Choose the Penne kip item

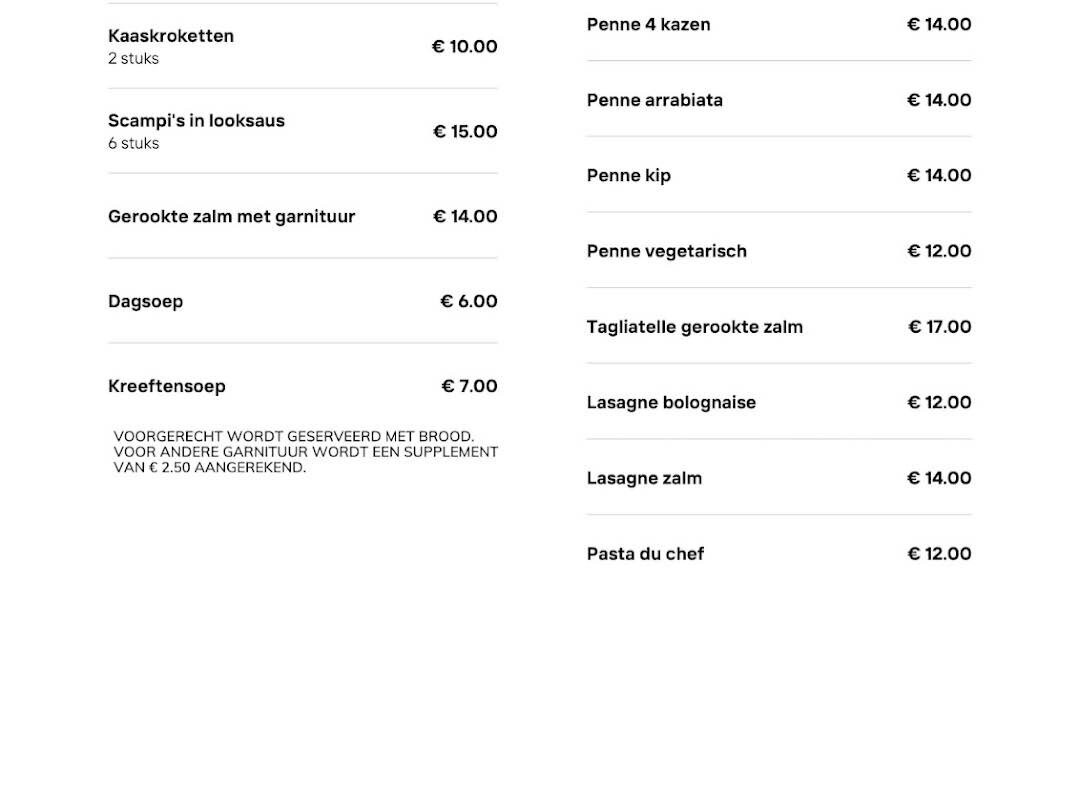click(x=628, y=176)
